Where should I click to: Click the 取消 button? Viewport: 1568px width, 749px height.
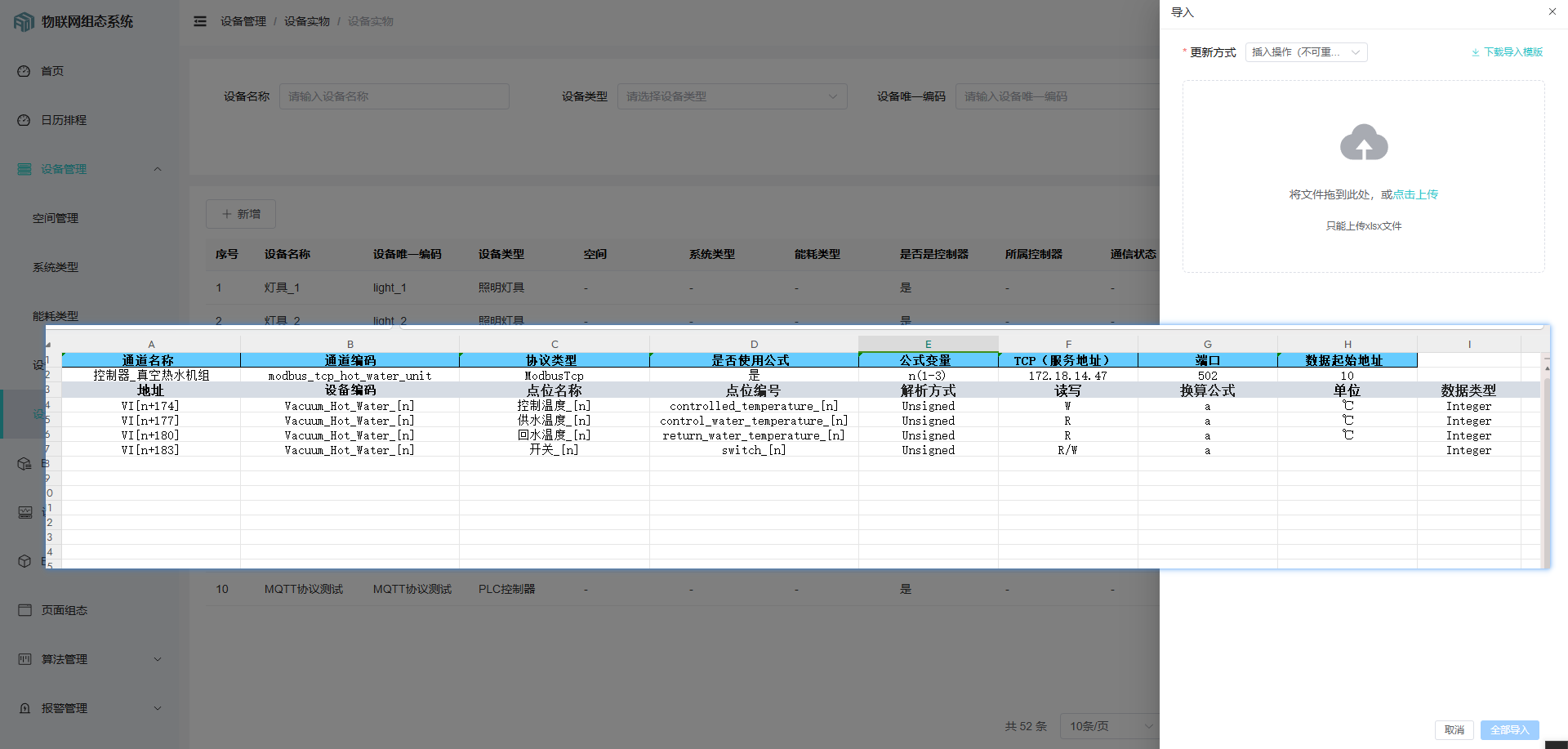(x=1454, y=730)
